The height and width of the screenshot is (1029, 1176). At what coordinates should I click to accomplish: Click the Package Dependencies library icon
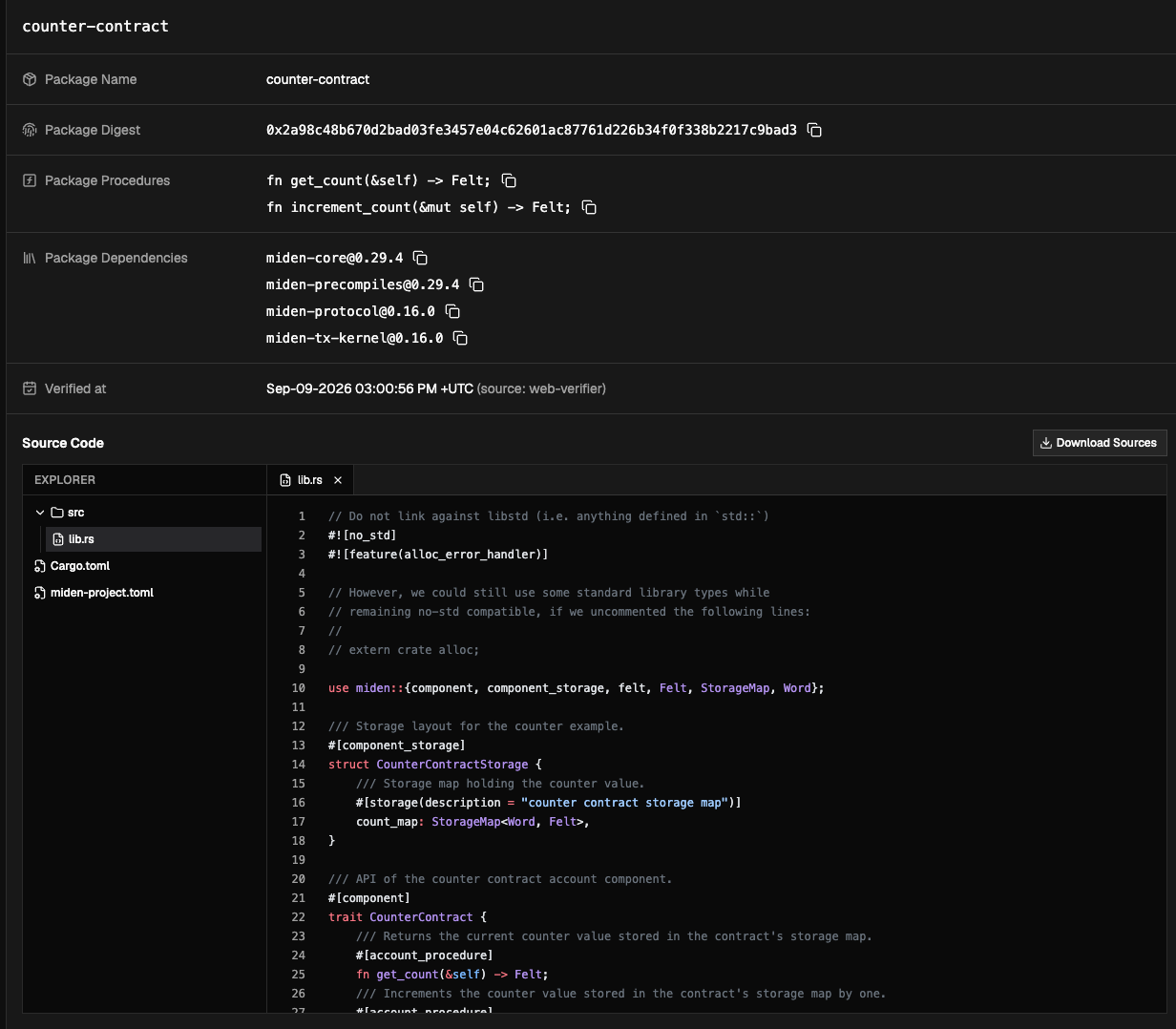[x=30, y=258]
